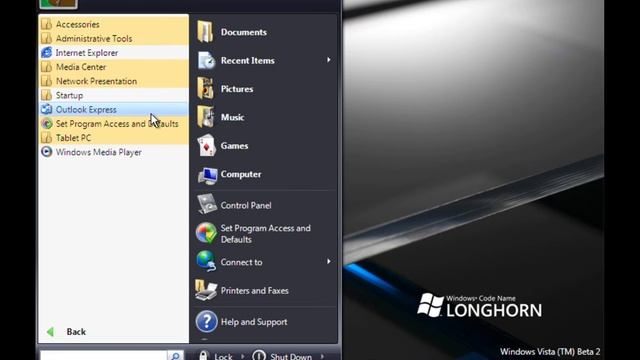
Task: Expand the Recent Items submenu arrow
Action: point(329,60)
